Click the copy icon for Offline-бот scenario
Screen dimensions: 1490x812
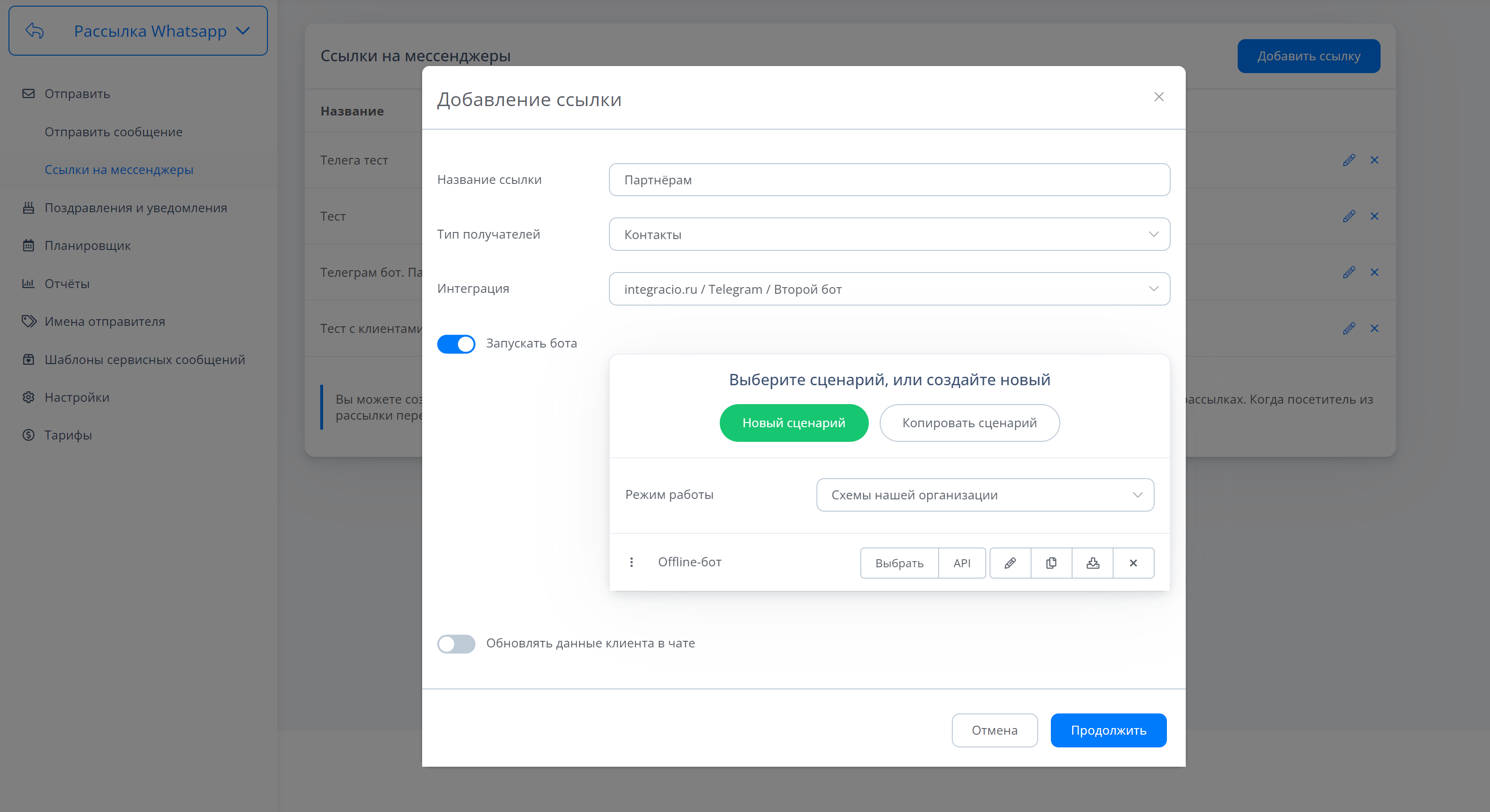1051,563
